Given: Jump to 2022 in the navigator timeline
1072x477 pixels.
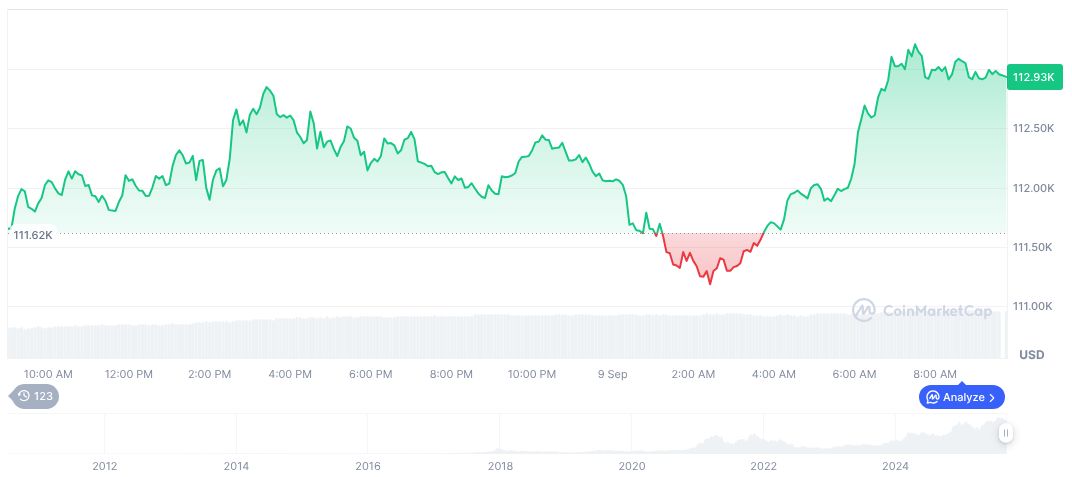Looking at the screenshot, I should [x=763, y=465].
